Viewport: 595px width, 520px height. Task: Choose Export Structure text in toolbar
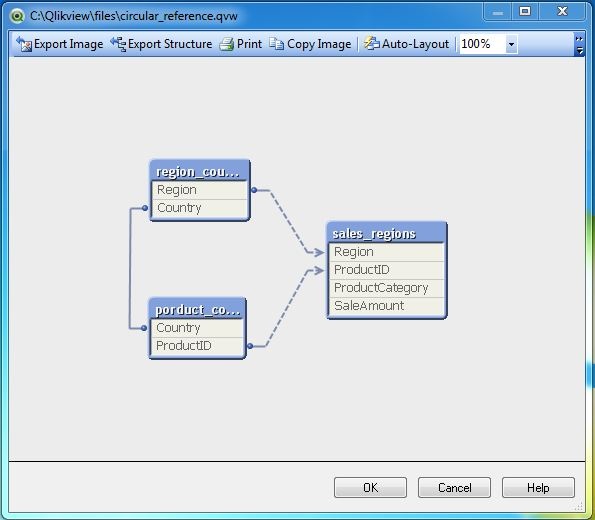170,44
